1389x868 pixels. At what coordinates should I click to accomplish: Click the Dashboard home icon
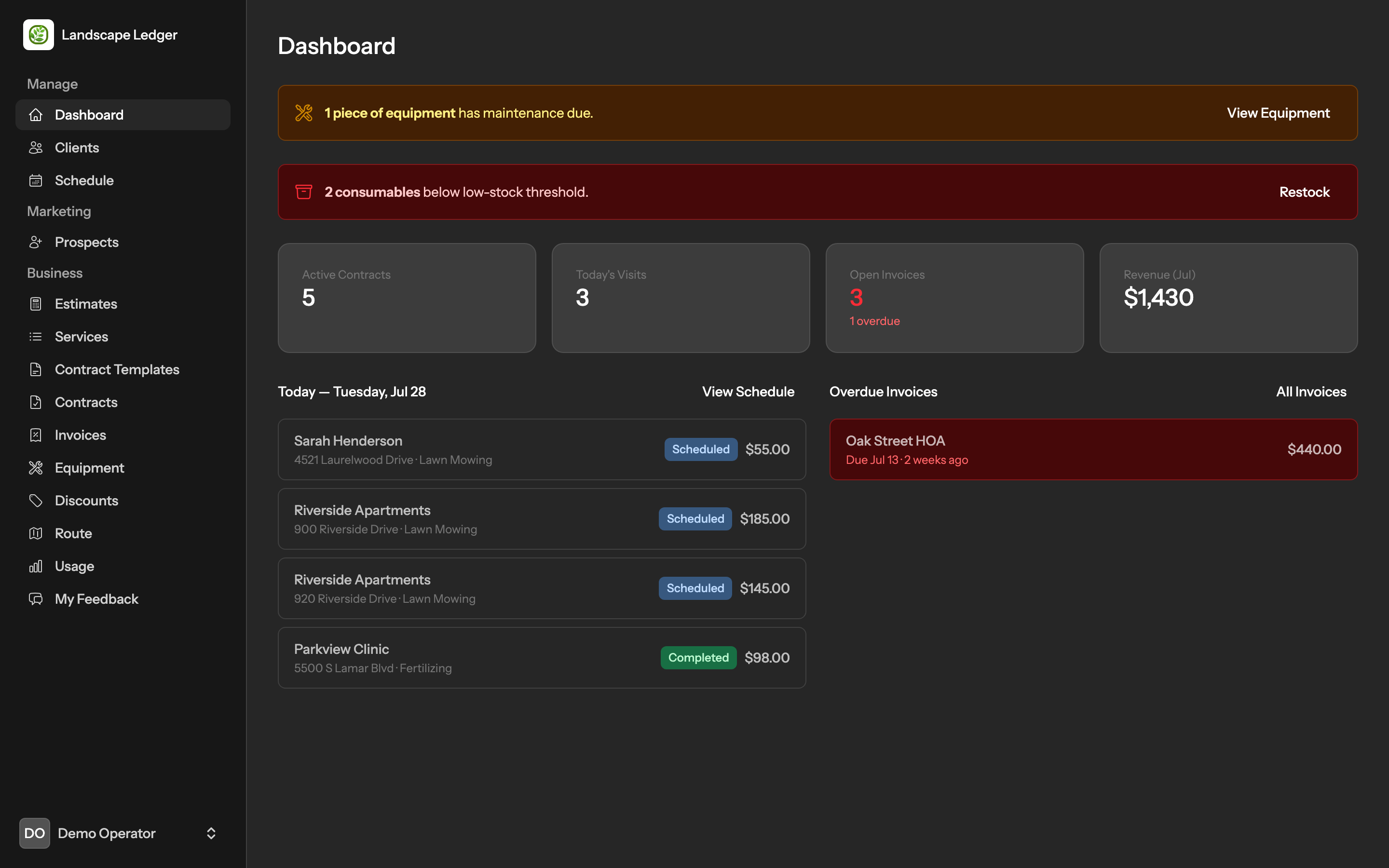[36, 115]
